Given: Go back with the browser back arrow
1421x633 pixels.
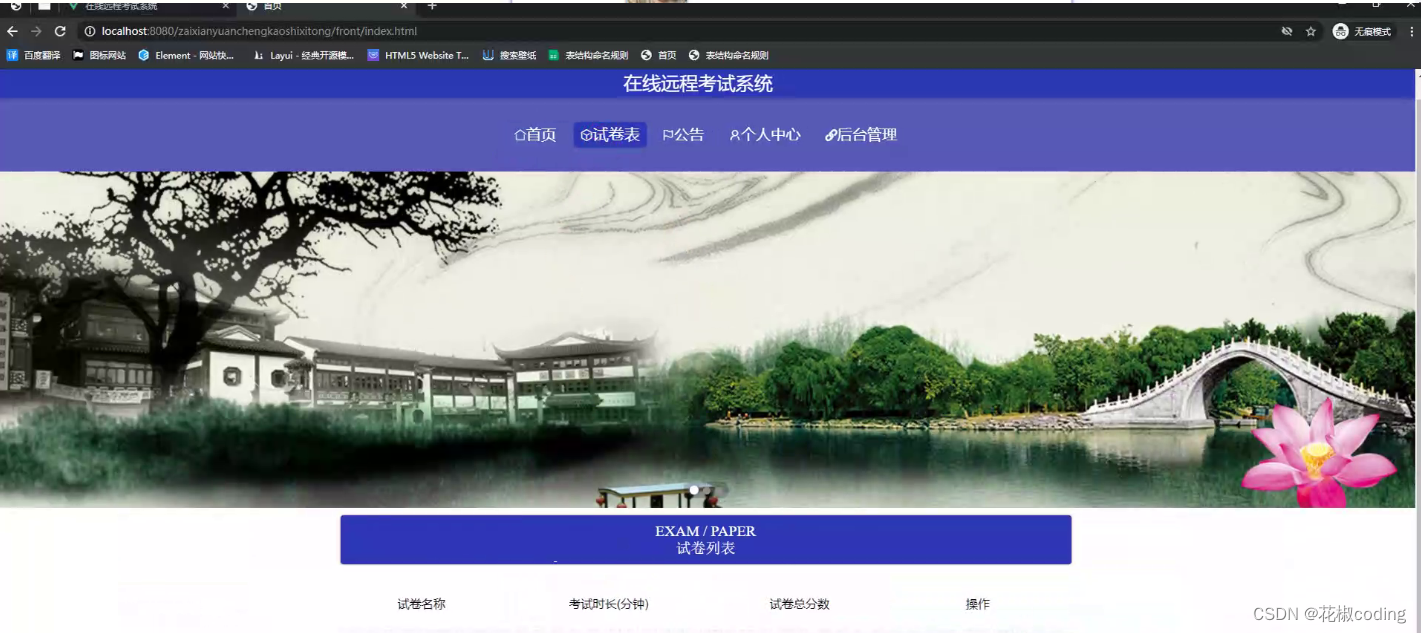Looking at the screenshot, I should pyautogui.click(x=12, y=32).
